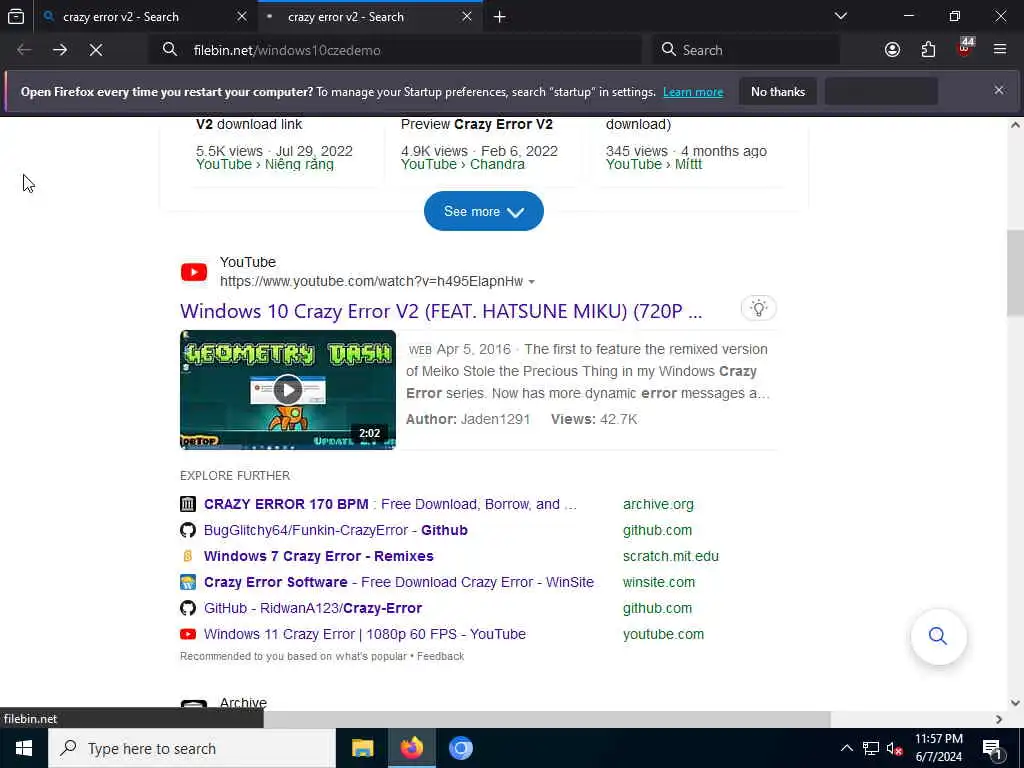Open 'BugGlitchy64/Funkin-CrazyError - Github' link
Screen dimensions: 1024x768
tap(336, 530)
